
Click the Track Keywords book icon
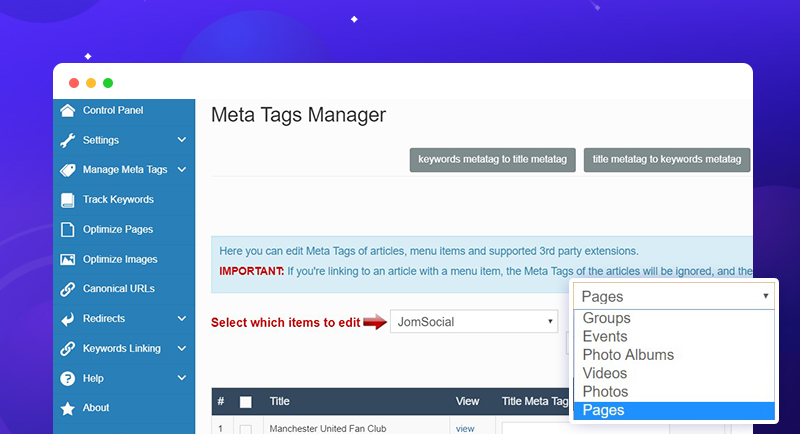tap(67, 200)
